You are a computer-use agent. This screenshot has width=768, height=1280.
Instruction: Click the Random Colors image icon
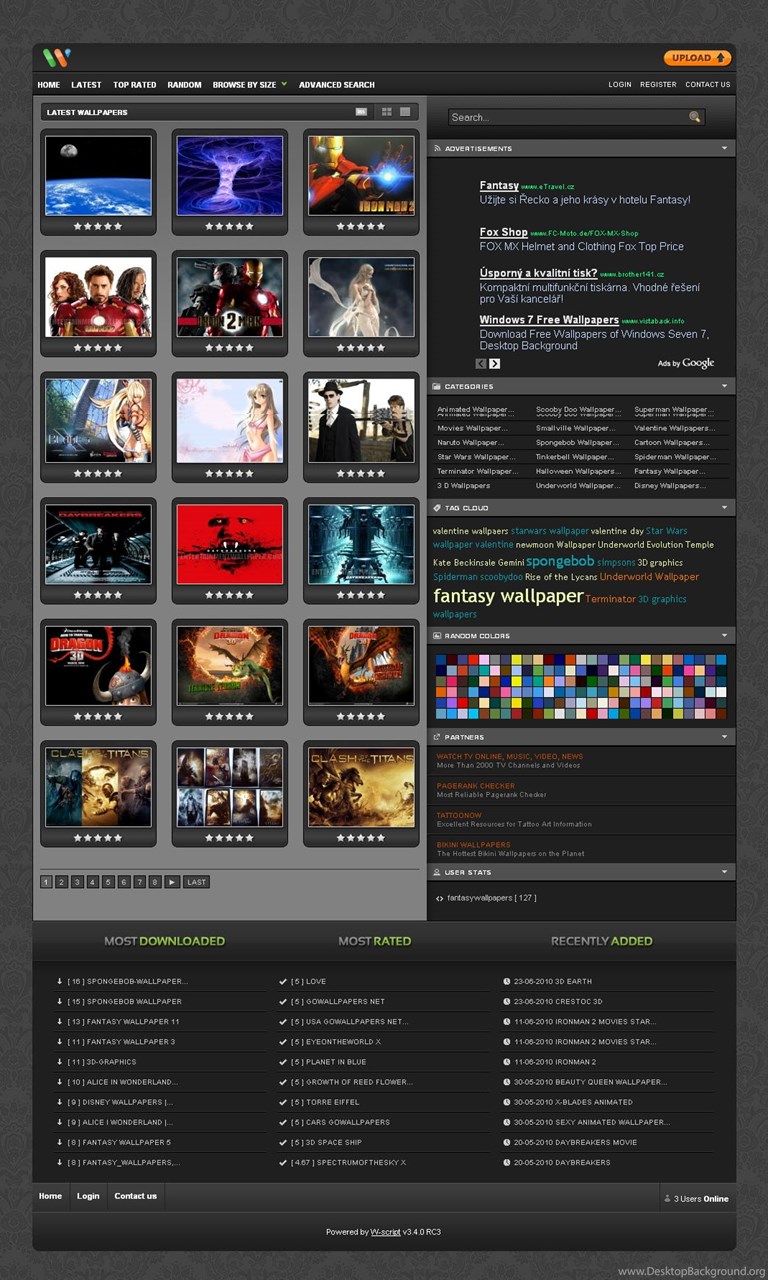click(x=437, y=636)
